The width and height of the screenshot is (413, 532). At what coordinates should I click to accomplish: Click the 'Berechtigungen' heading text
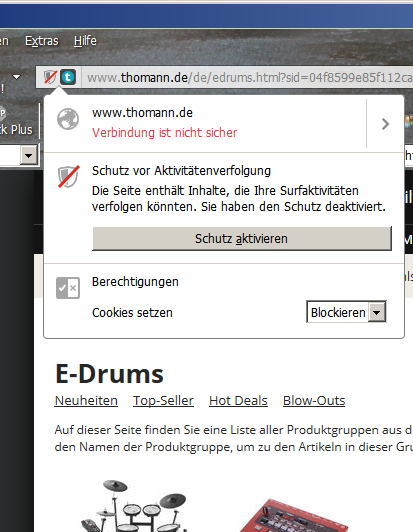click(x=135, y=282)
